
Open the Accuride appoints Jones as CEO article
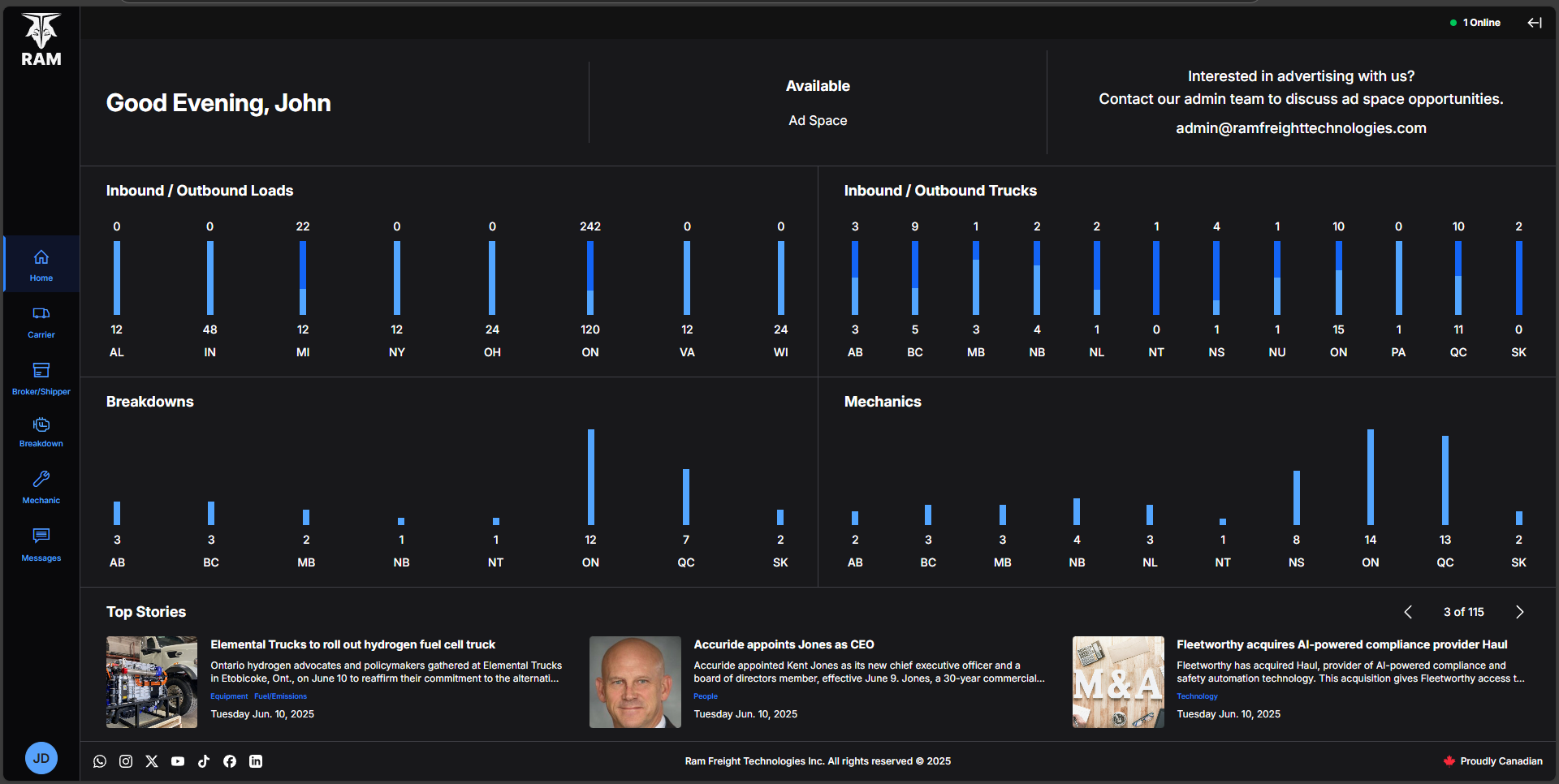click(783, 644)
